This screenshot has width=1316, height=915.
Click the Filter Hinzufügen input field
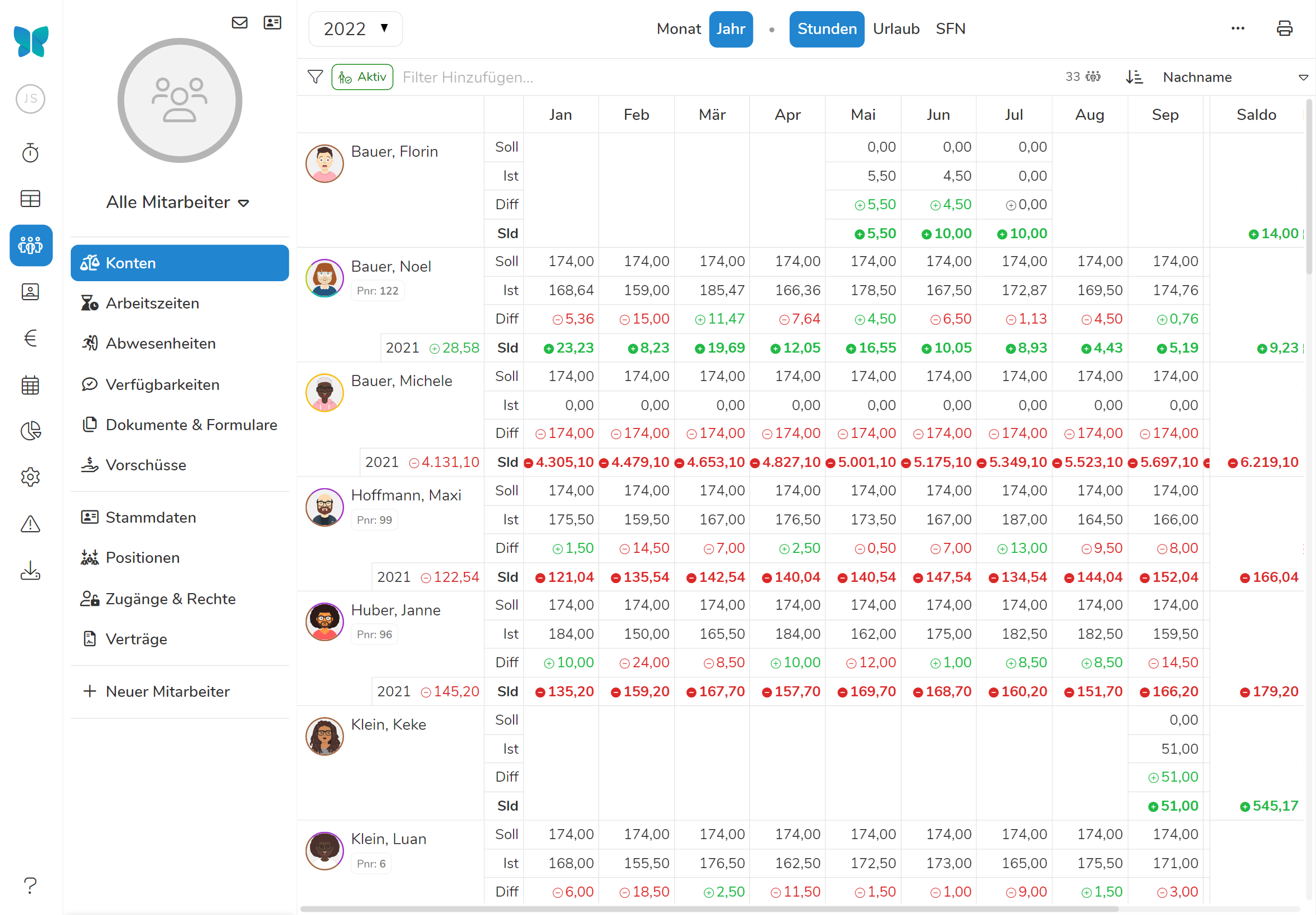click(x=573, y=77)
